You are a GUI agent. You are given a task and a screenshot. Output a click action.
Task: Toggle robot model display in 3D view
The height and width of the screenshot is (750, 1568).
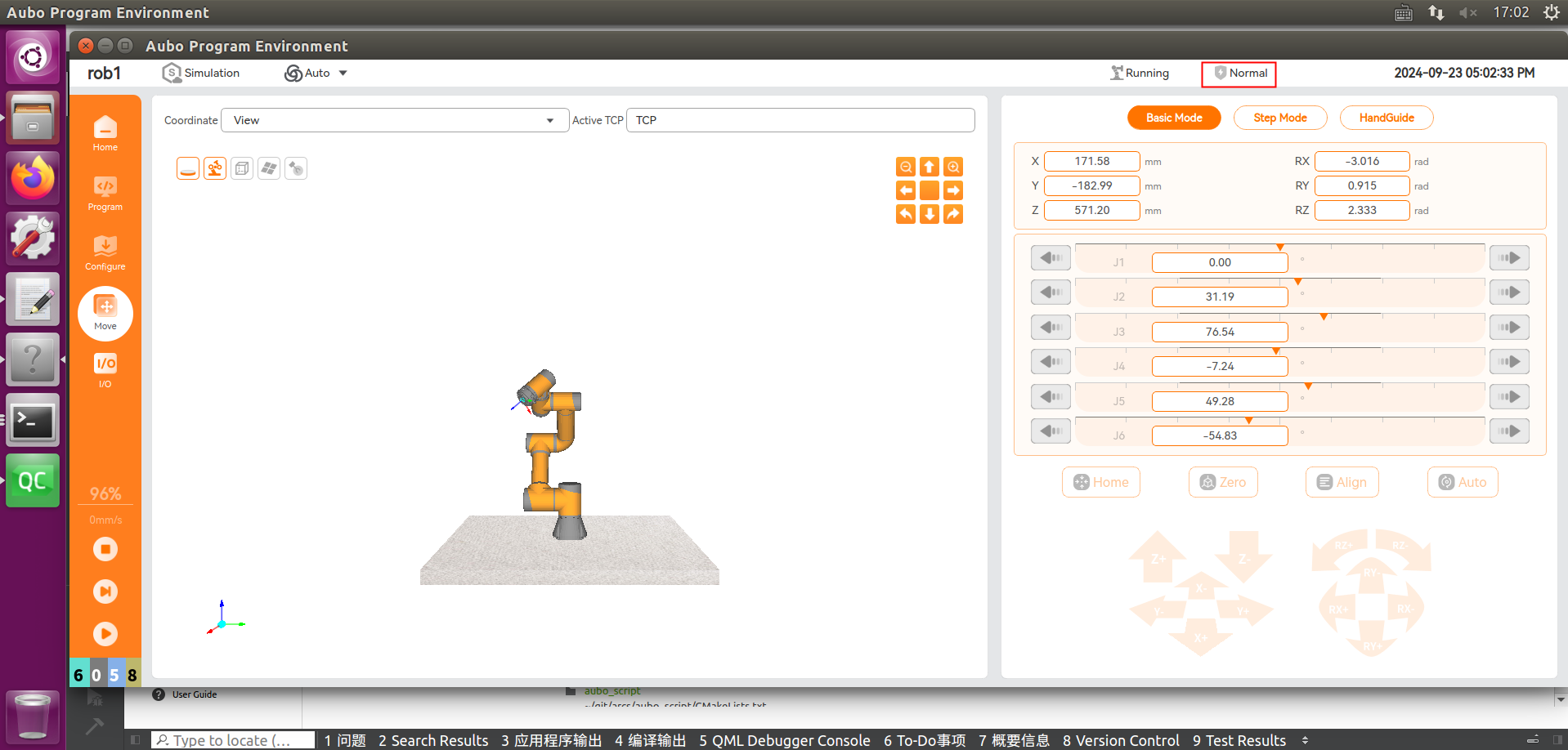pyautogui.click(x=215, y=168)
